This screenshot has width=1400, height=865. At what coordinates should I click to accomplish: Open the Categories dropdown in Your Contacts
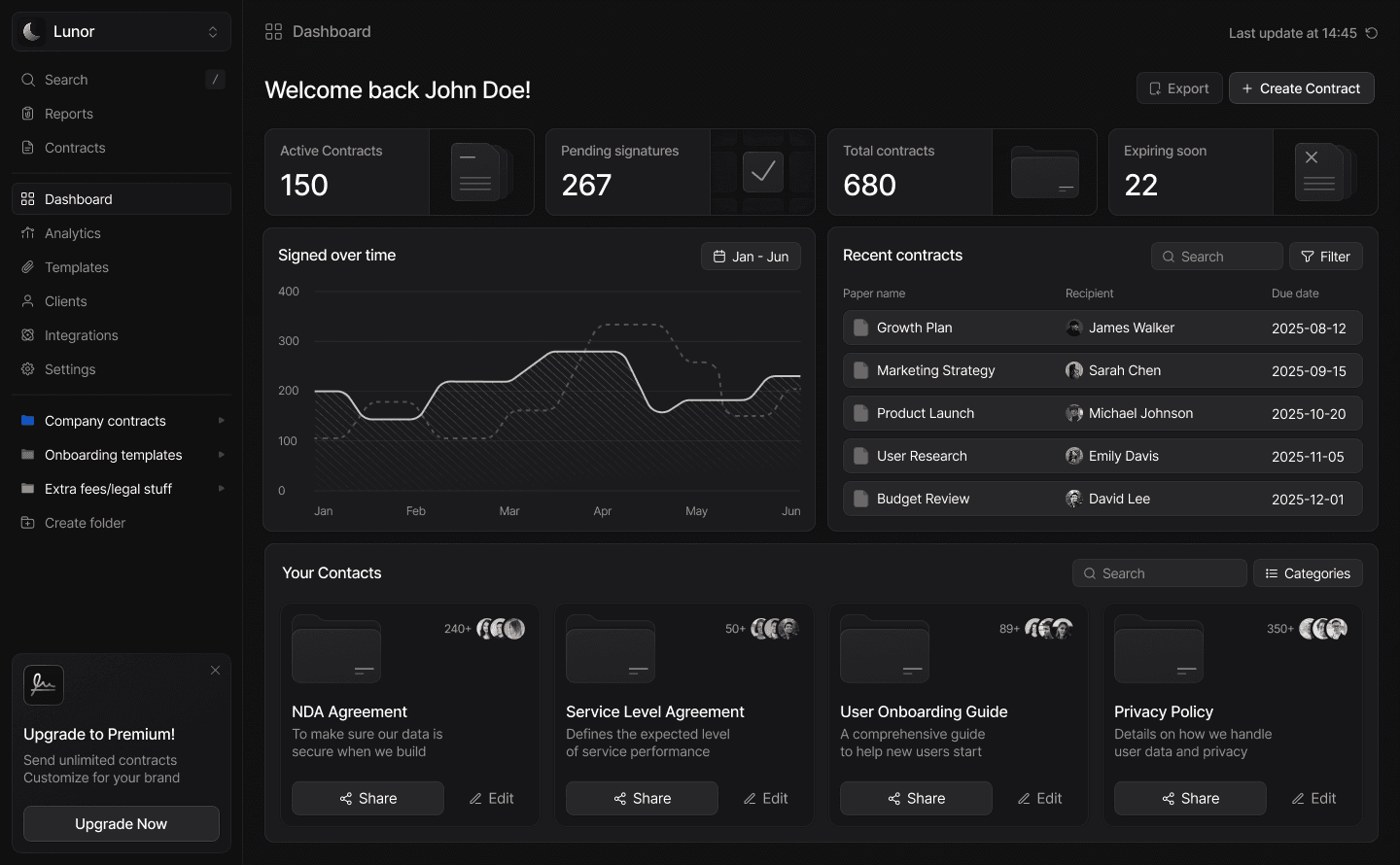coord(1308,573)
